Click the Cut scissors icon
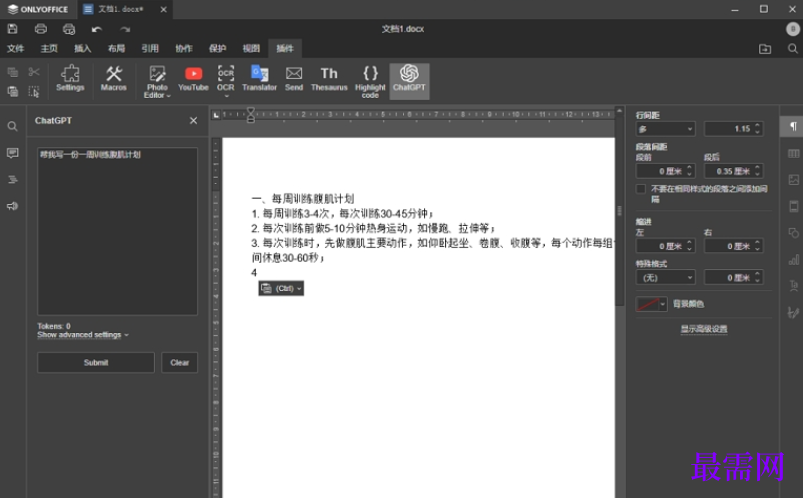This screenshot has width=803, height=498. click(34, 72)
